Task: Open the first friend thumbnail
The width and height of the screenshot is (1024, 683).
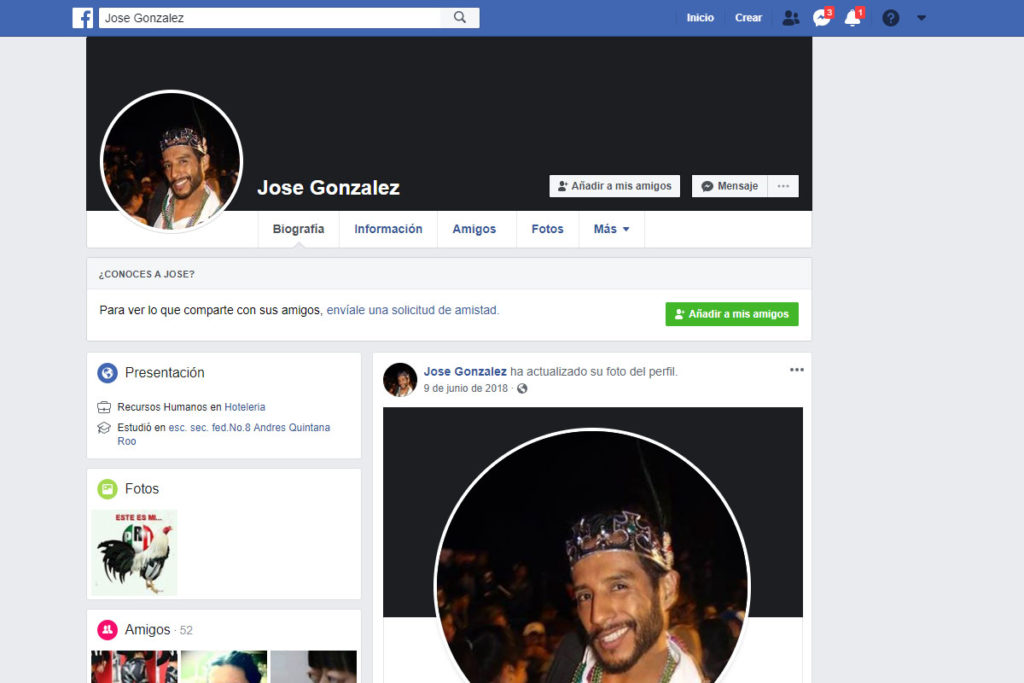Action: [x=135, y=667]
